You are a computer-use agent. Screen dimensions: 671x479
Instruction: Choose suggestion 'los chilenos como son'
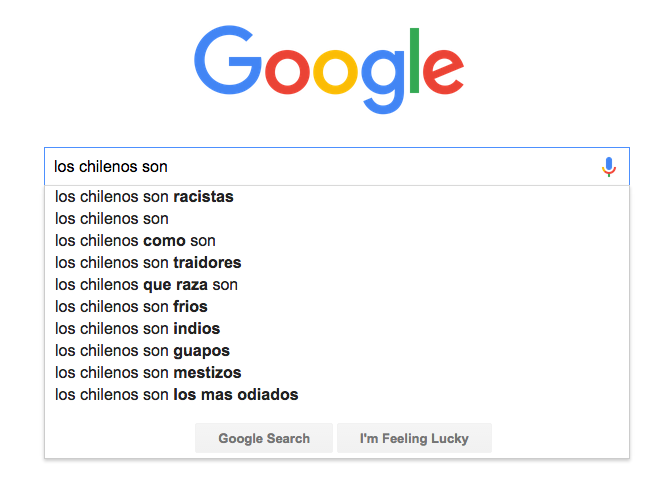337,241
